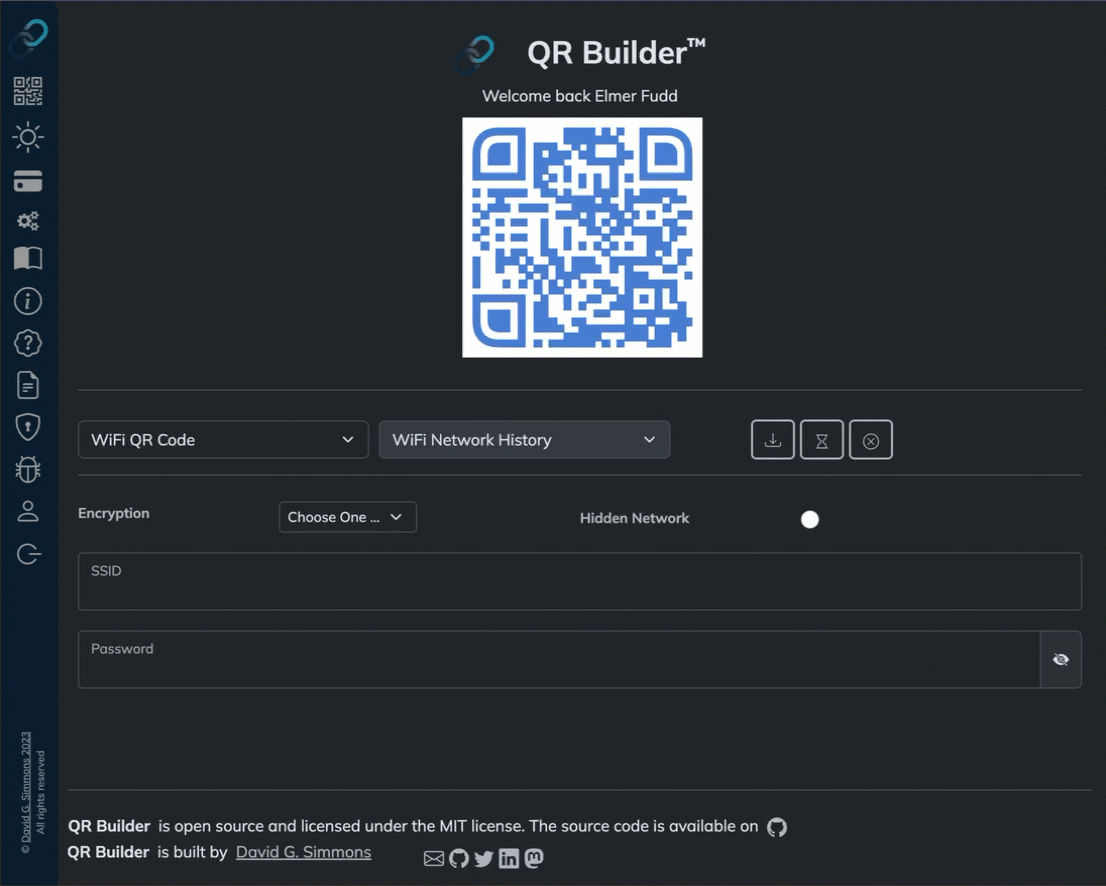Click 'Welcome back Elmer Fudd' text
This screenshot has width=1106, height=886.
coord(580,96)
